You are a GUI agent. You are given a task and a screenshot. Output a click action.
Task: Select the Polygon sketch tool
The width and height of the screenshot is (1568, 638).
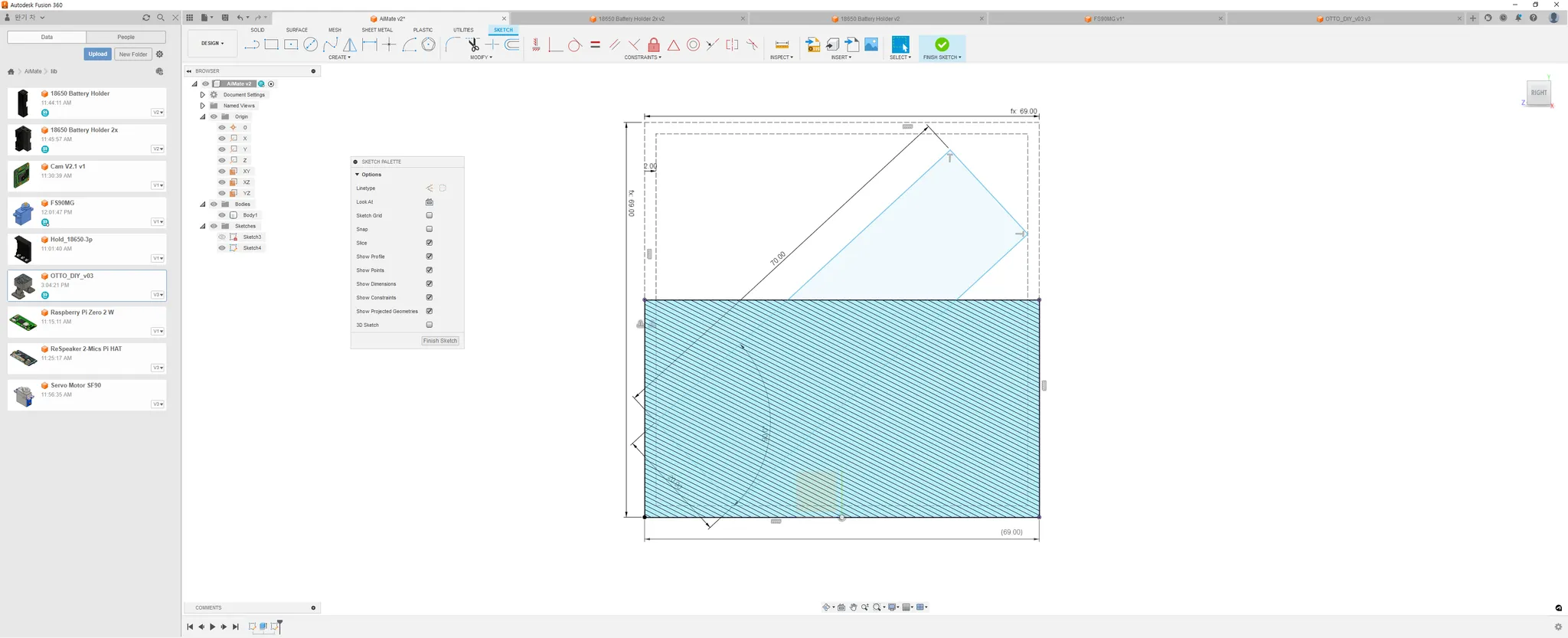(429, 45)
